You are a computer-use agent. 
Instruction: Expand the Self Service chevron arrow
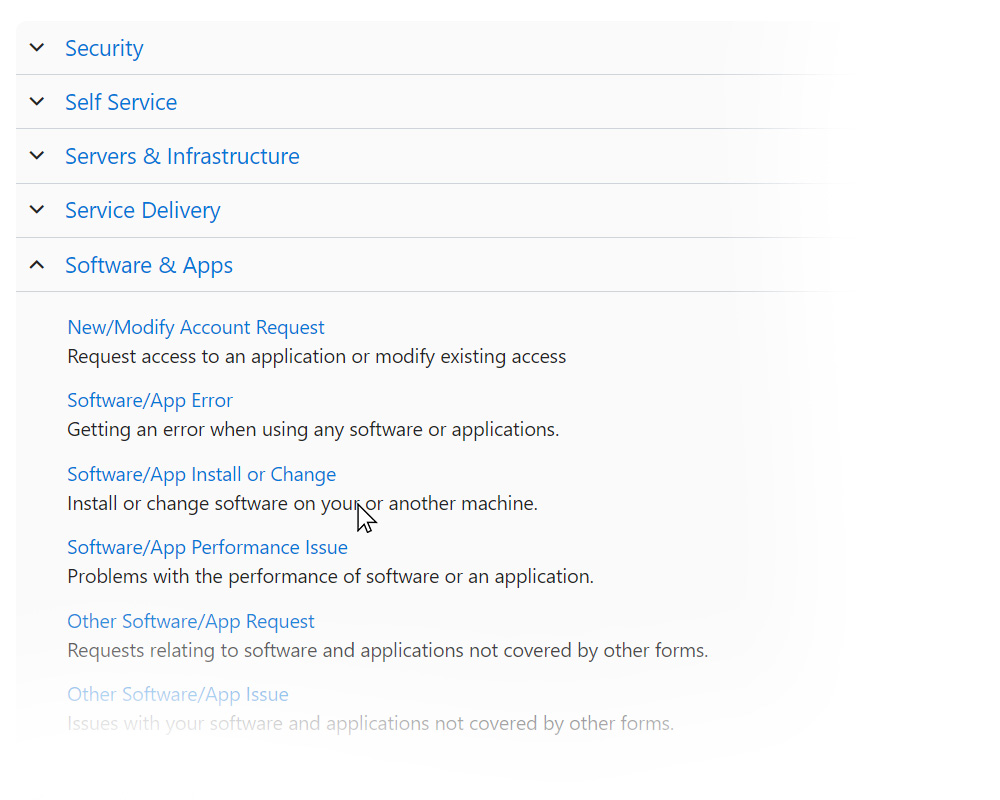pos(37,102)
